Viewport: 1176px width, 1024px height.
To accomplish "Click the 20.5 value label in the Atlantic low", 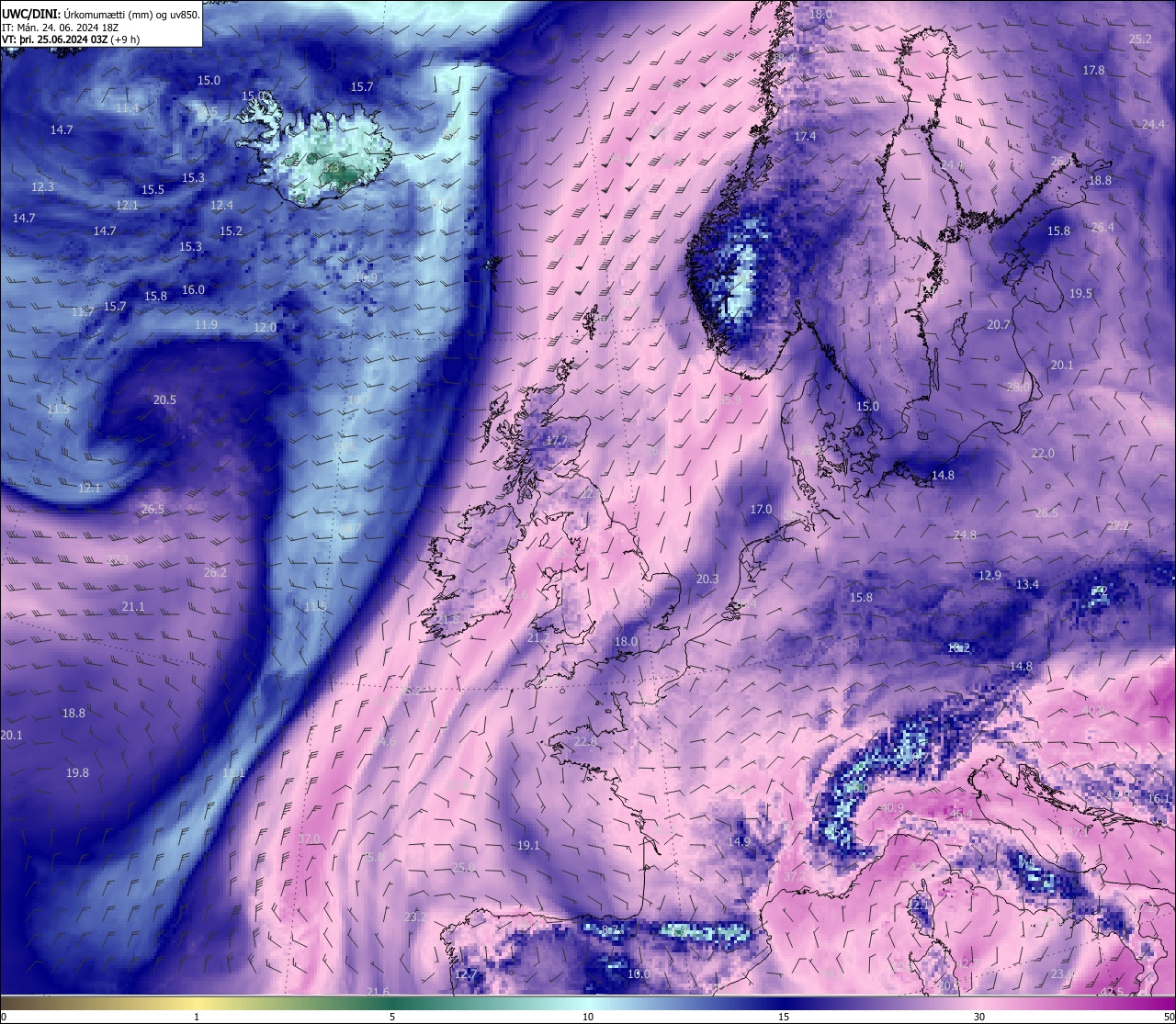I will 164,399.
